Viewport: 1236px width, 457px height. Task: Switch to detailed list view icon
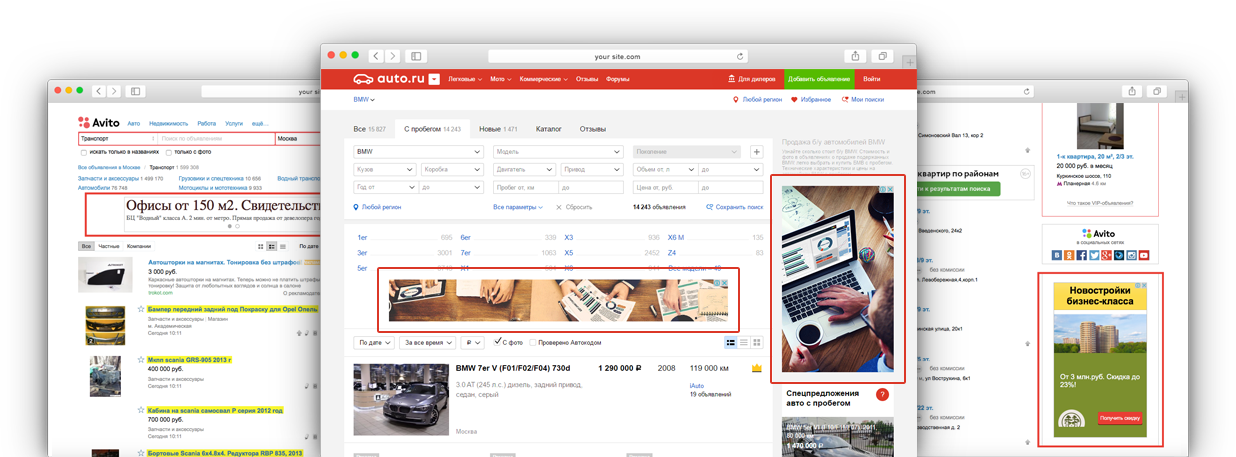tap(731, 342)
